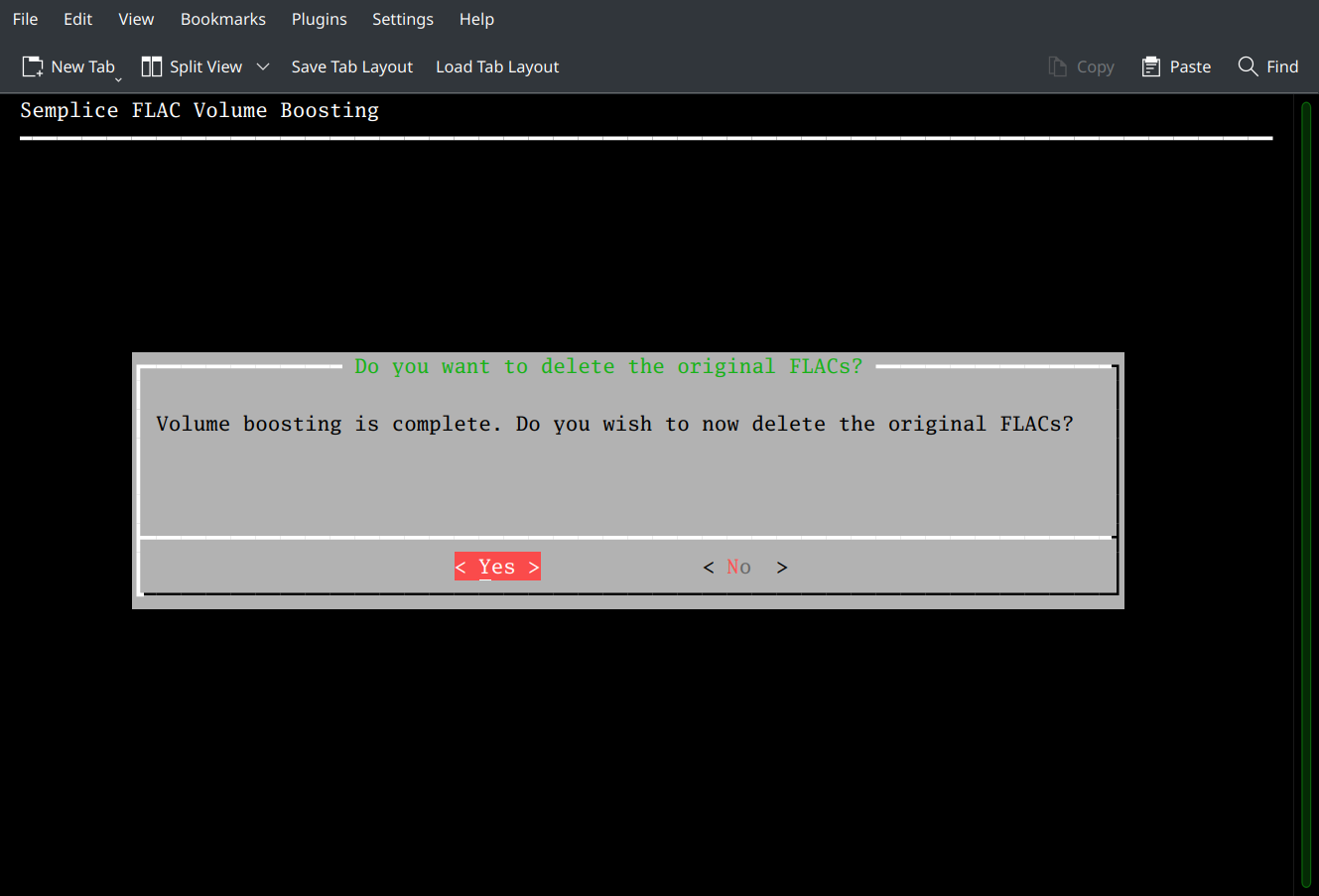Select the Find magnifier icon
Viewport: 1319px width, 896px height.
(1248, 65)
